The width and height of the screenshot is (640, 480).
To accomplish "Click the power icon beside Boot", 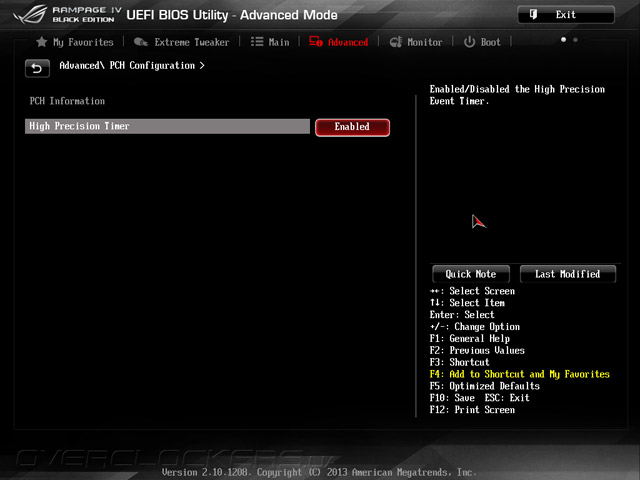I will (x=469, y=42).
